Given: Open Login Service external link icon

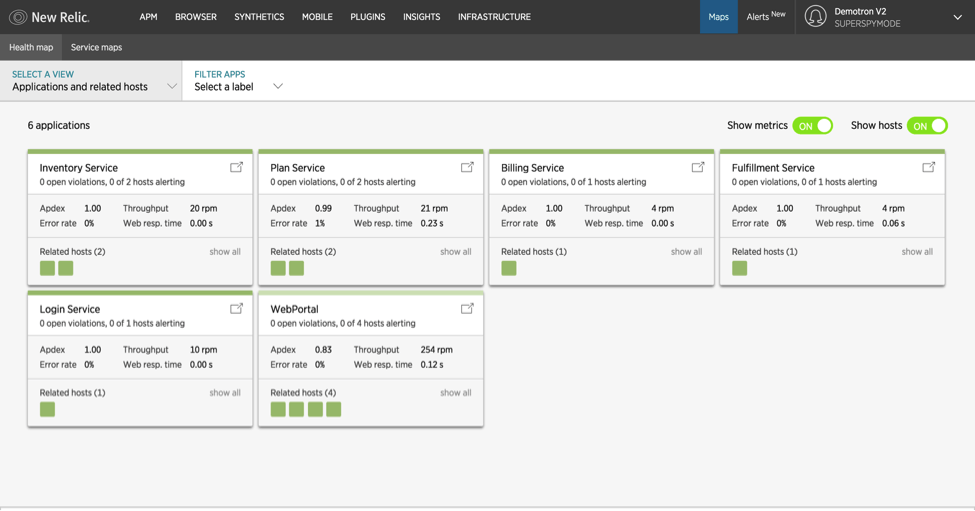Looking at the screenshot, I should [x=236, y=308].
